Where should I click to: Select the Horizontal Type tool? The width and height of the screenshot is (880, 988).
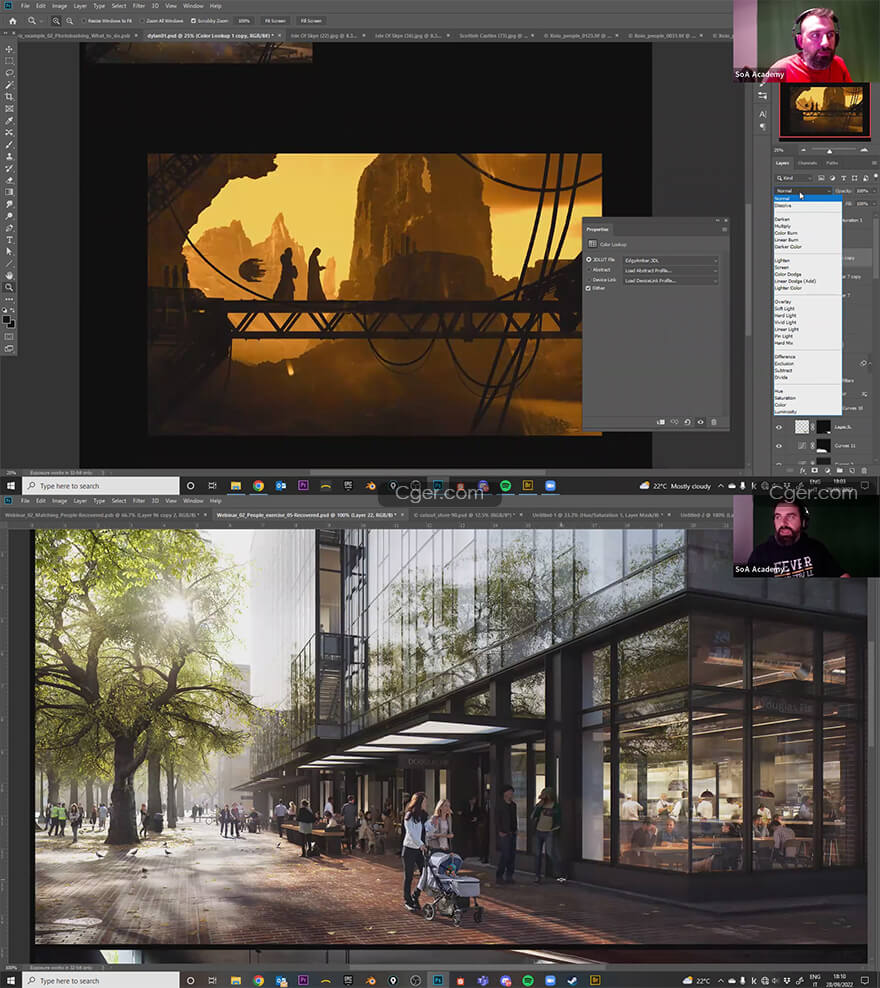(x=9, y=240)
